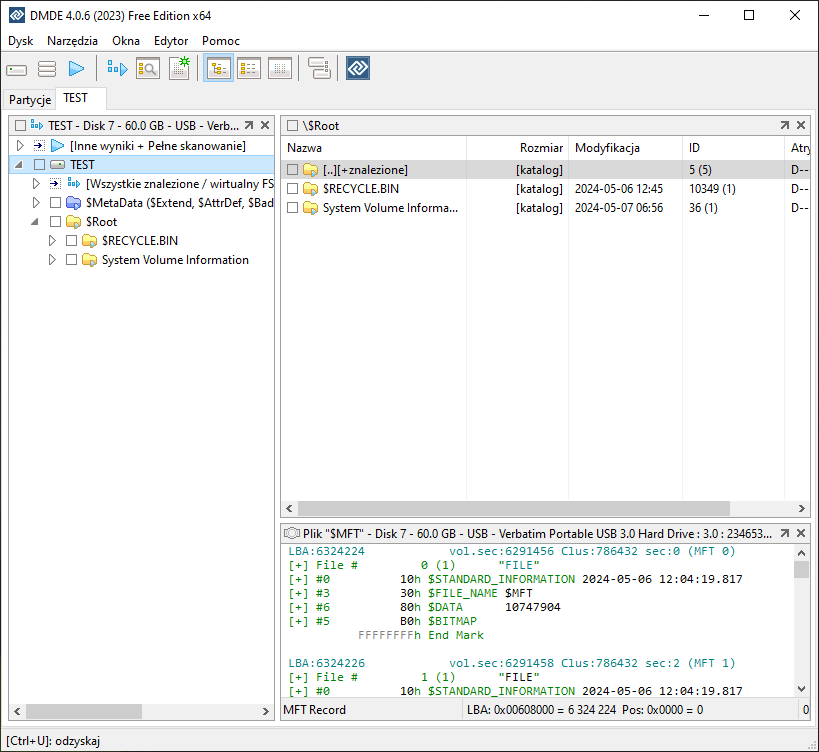Screen dimensions: 819x752
Task: Tick the [..][+znalezione] row checkbox
Action: 292,170
